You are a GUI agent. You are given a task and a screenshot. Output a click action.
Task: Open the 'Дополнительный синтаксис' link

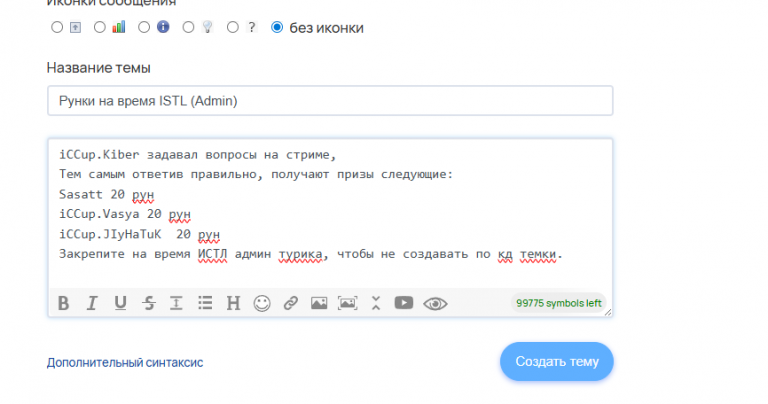coord(125,362)
